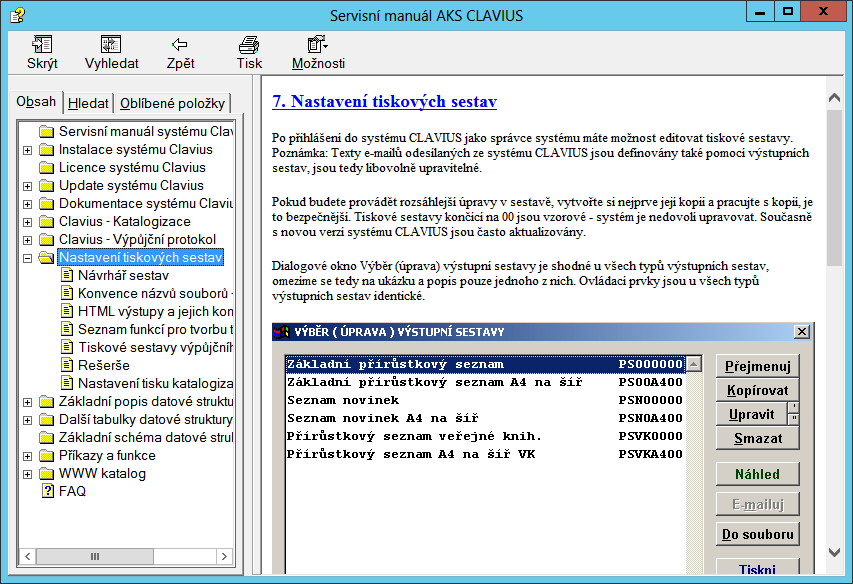Open the Vyhledat toolbar icon

tap(111, 45)
